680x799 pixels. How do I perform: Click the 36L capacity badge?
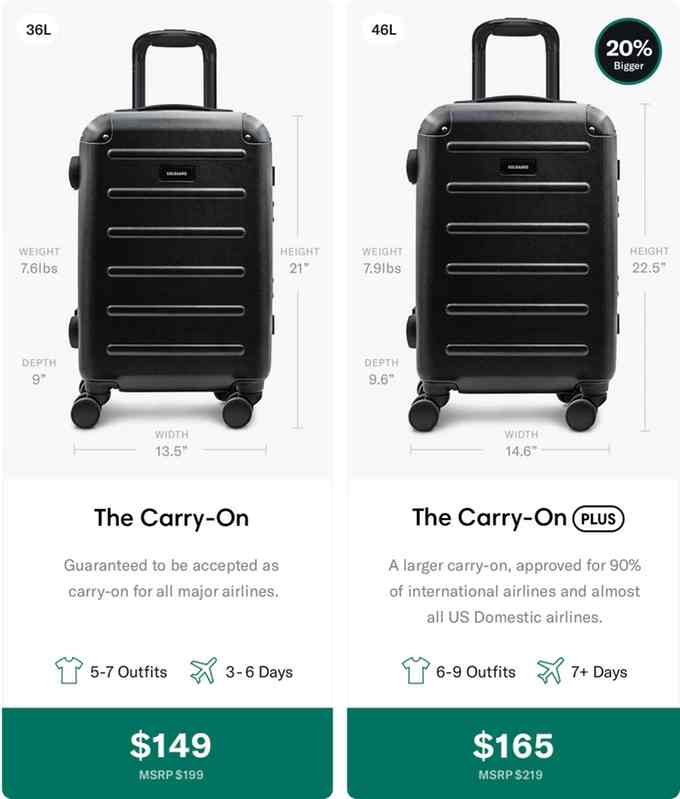39,29
